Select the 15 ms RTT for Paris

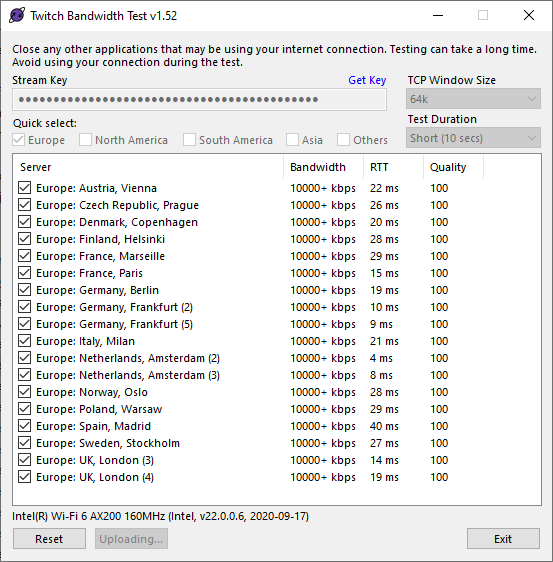point(384,273)
